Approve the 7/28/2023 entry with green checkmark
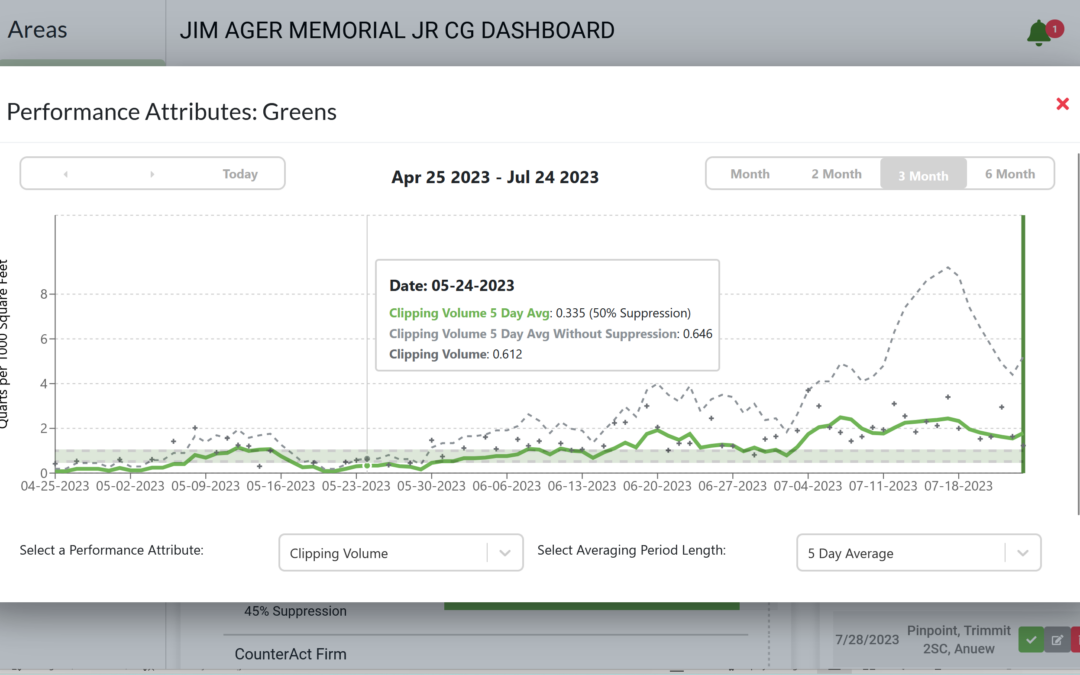Image resolution: width=1080 pixels, height=675 pixels. pyautogui.click(x=1031, y=640)
